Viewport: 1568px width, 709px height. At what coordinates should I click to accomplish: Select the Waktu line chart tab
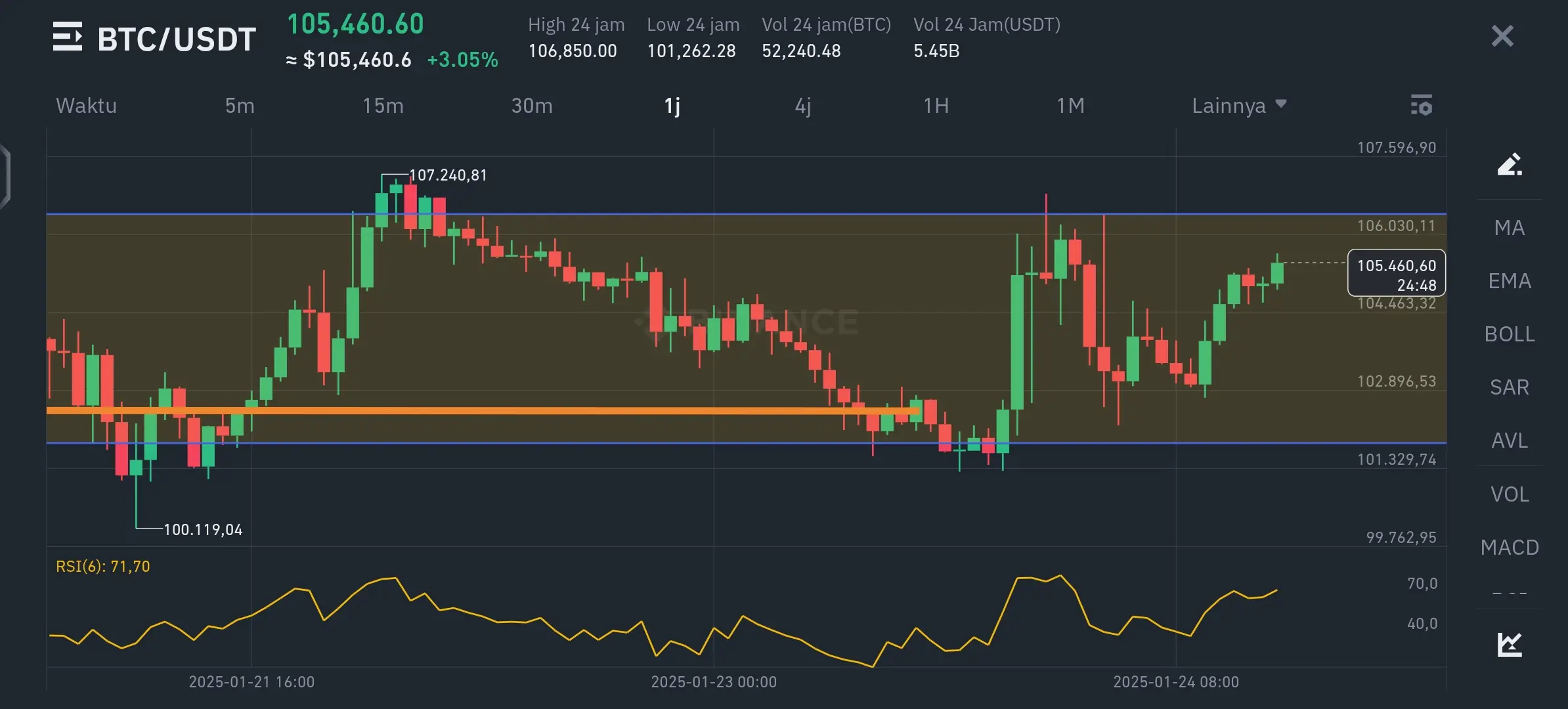[86, 106]
